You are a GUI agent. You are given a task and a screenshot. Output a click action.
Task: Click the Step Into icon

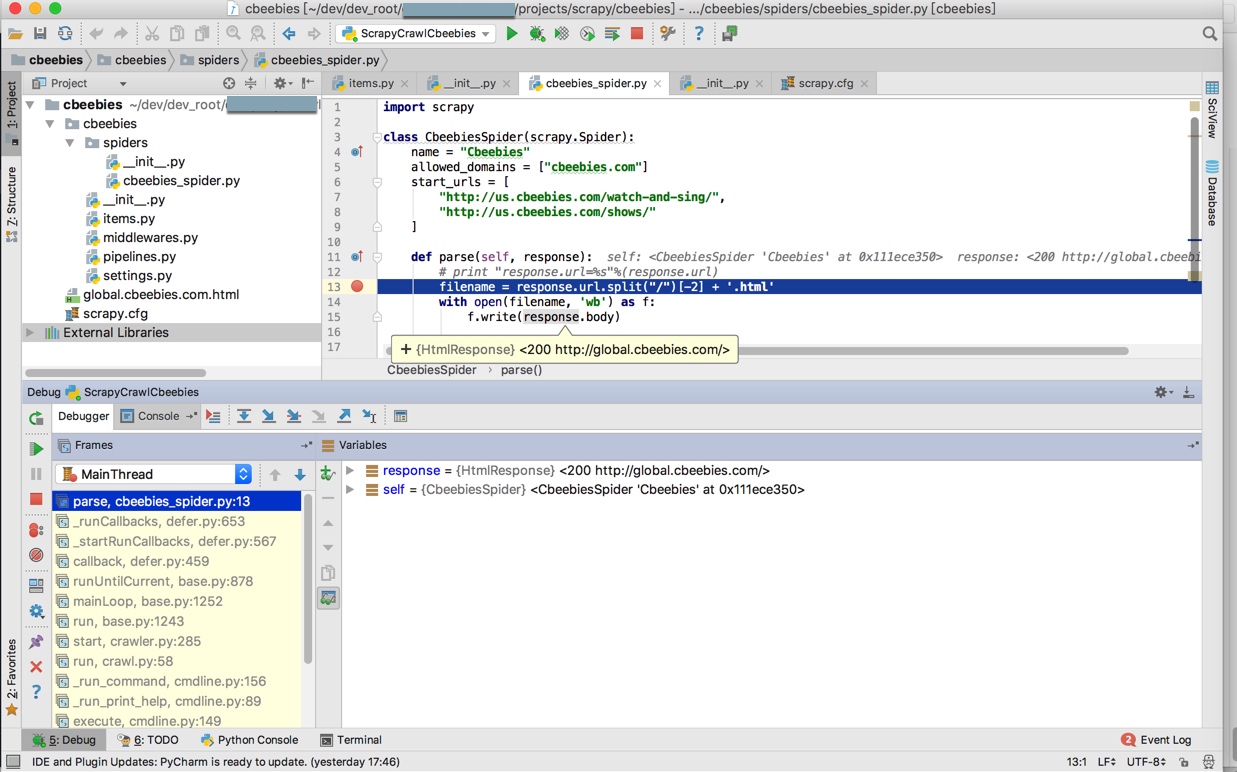pos(269,416)
